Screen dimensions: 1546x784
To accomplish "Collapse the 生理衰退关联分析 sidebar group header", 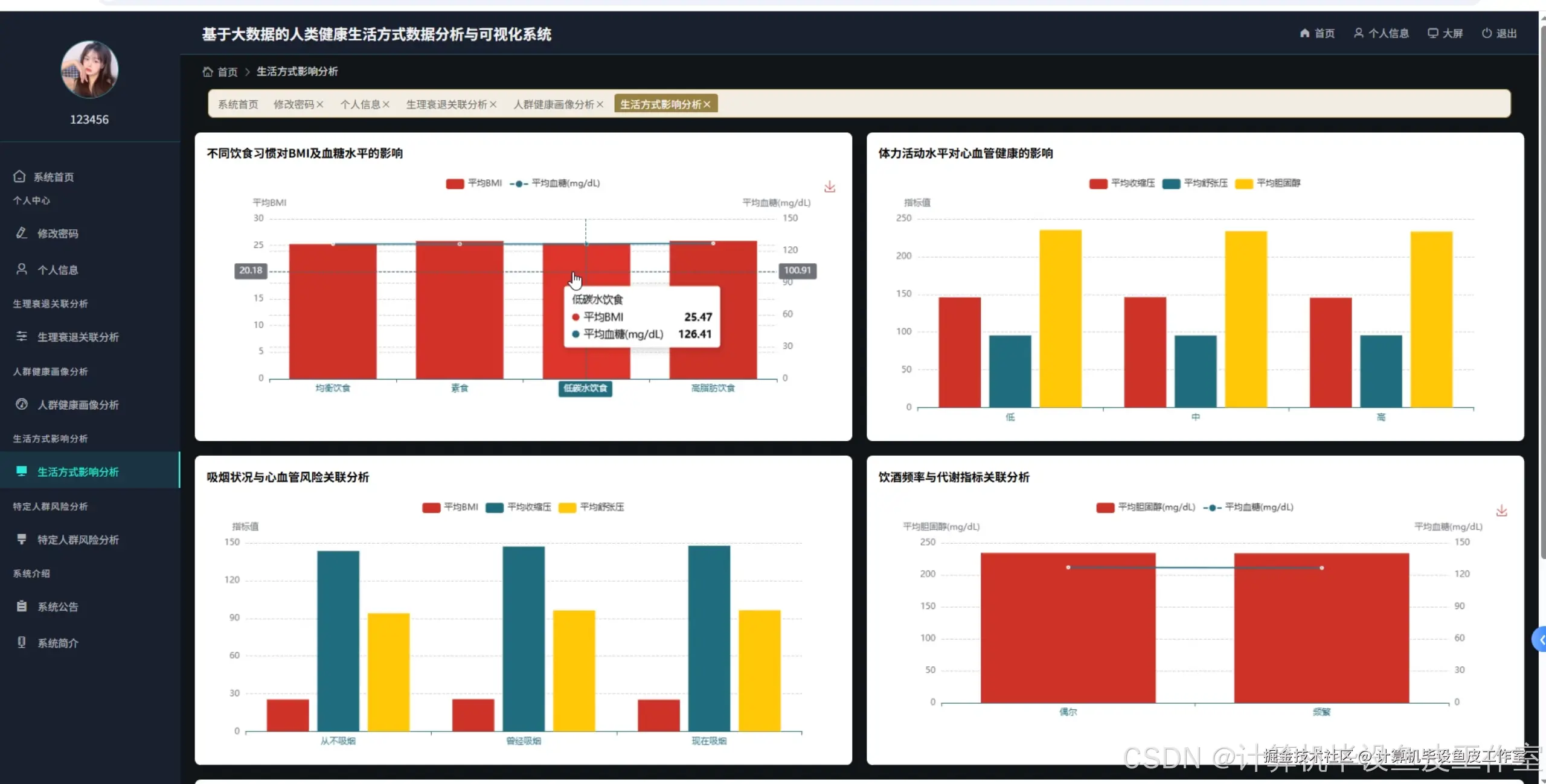I will tap(51, 304).
